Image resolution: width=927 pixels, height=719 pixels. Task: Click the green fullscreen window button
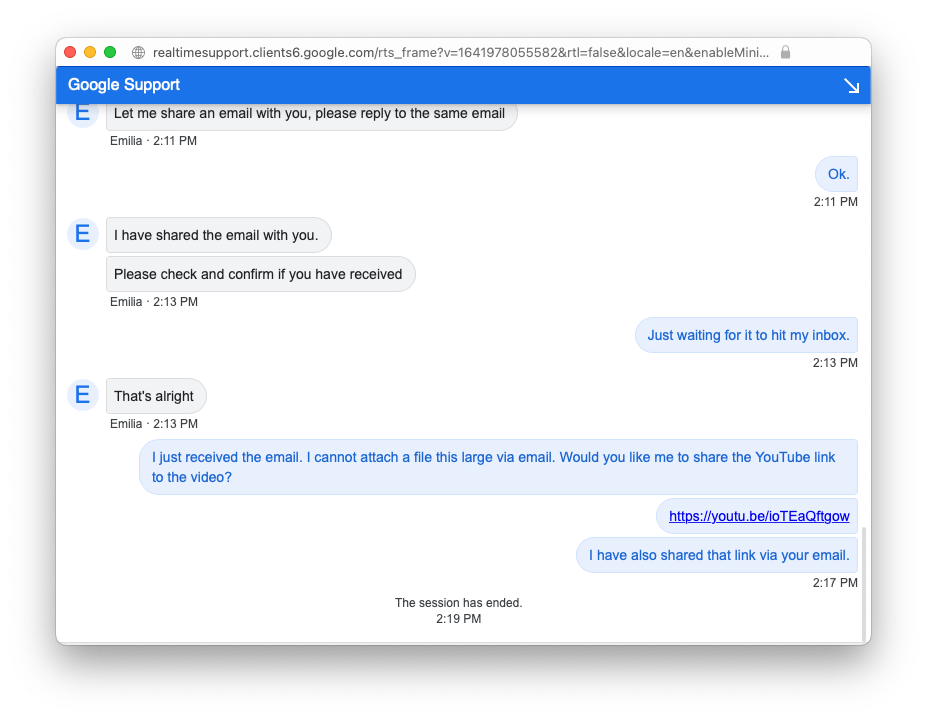110,52
